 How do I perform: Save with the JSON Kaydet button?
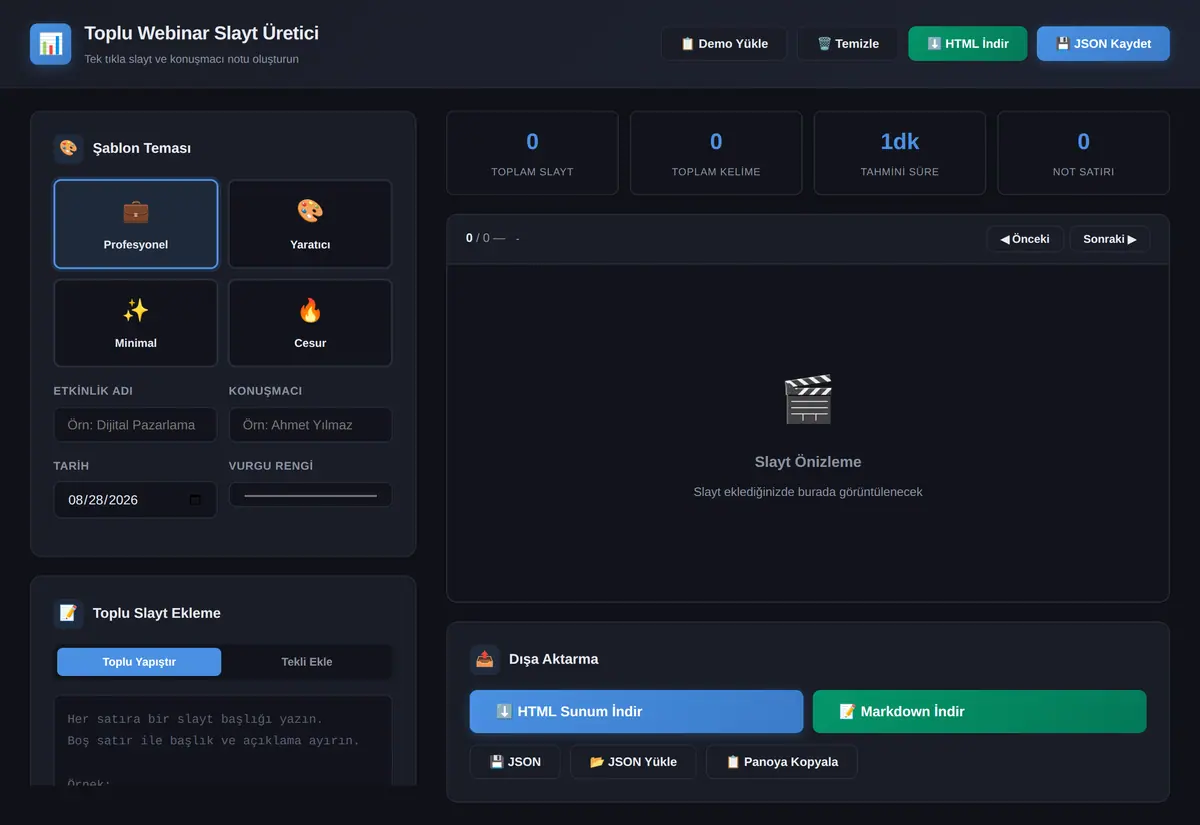[1103, 44]
